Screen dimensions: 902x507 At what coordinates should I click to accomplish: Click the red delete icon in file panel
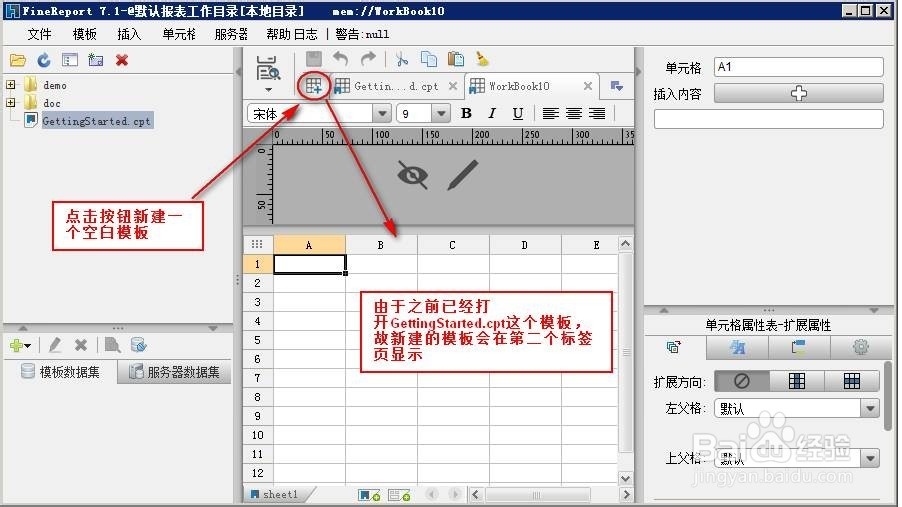tap(121, 60)
